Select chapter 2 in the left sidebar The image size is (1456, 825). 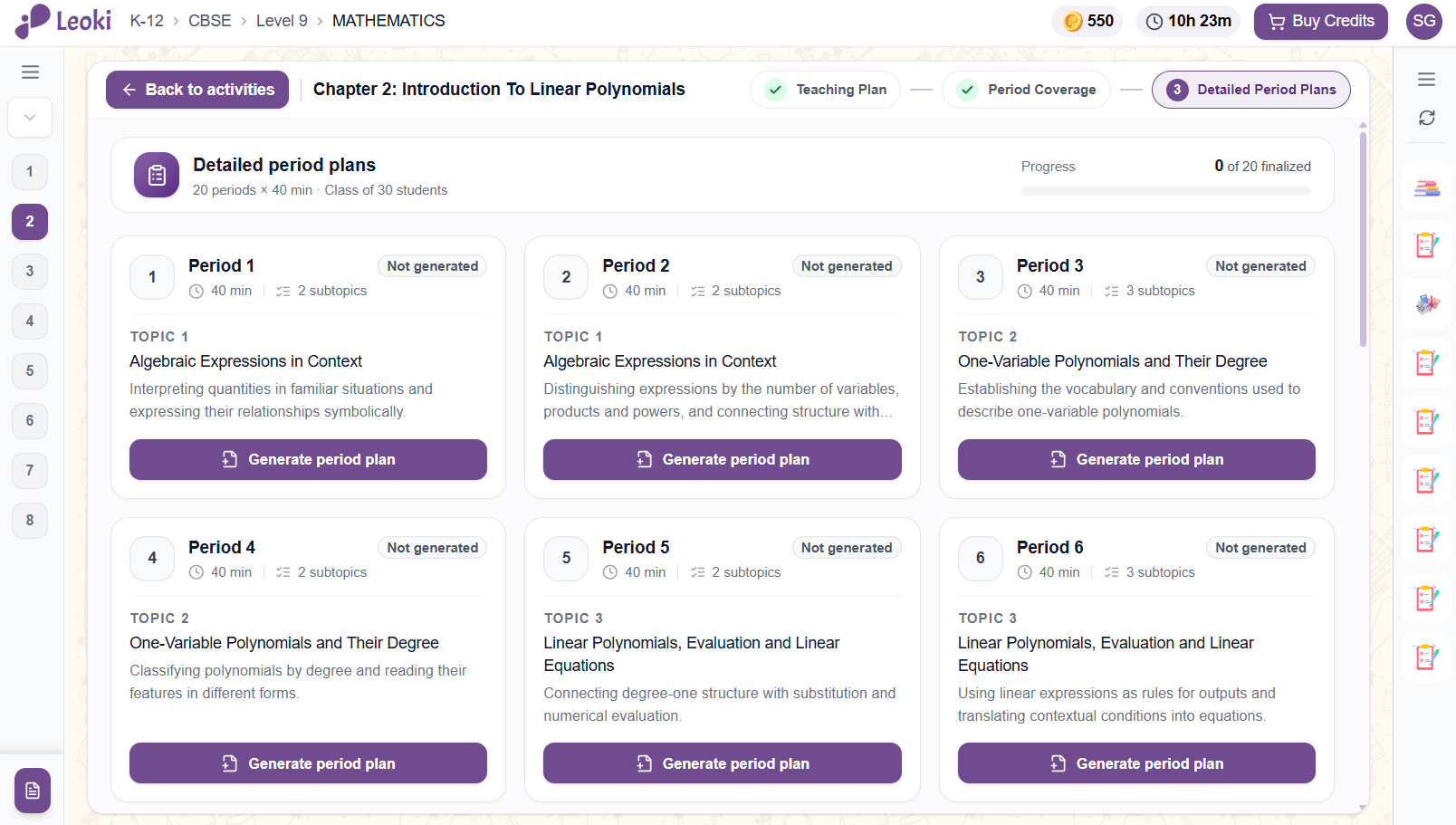(30, 222)
